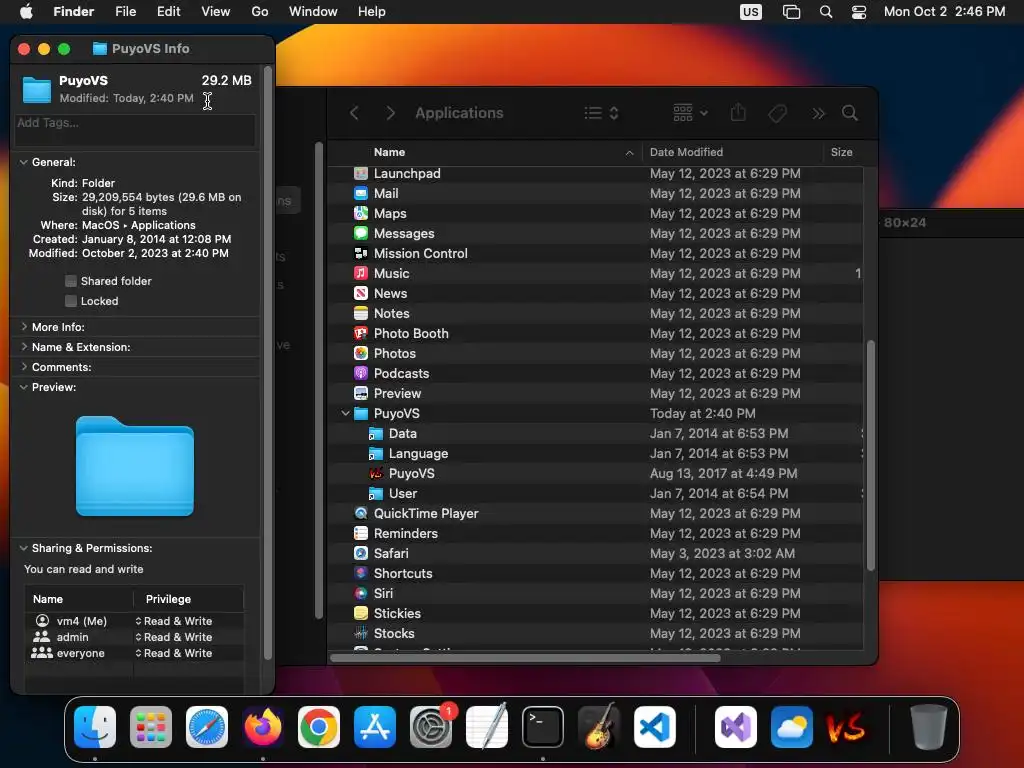Show more toolbar items chevron

tap(818, 114)
